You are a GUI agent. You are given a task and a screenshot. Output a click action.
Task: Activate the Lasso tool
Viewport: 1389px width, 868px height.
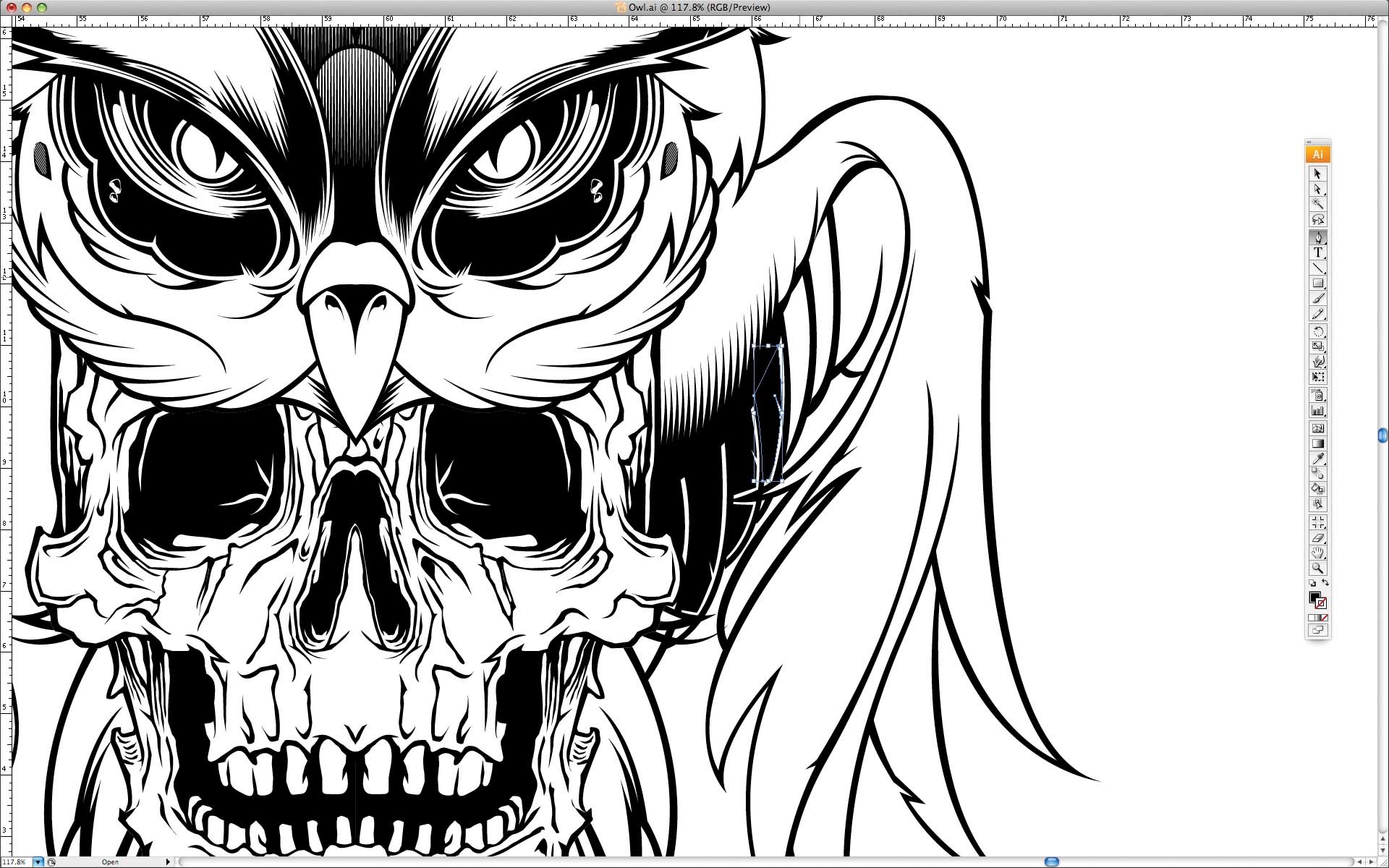pos(1317,220)
